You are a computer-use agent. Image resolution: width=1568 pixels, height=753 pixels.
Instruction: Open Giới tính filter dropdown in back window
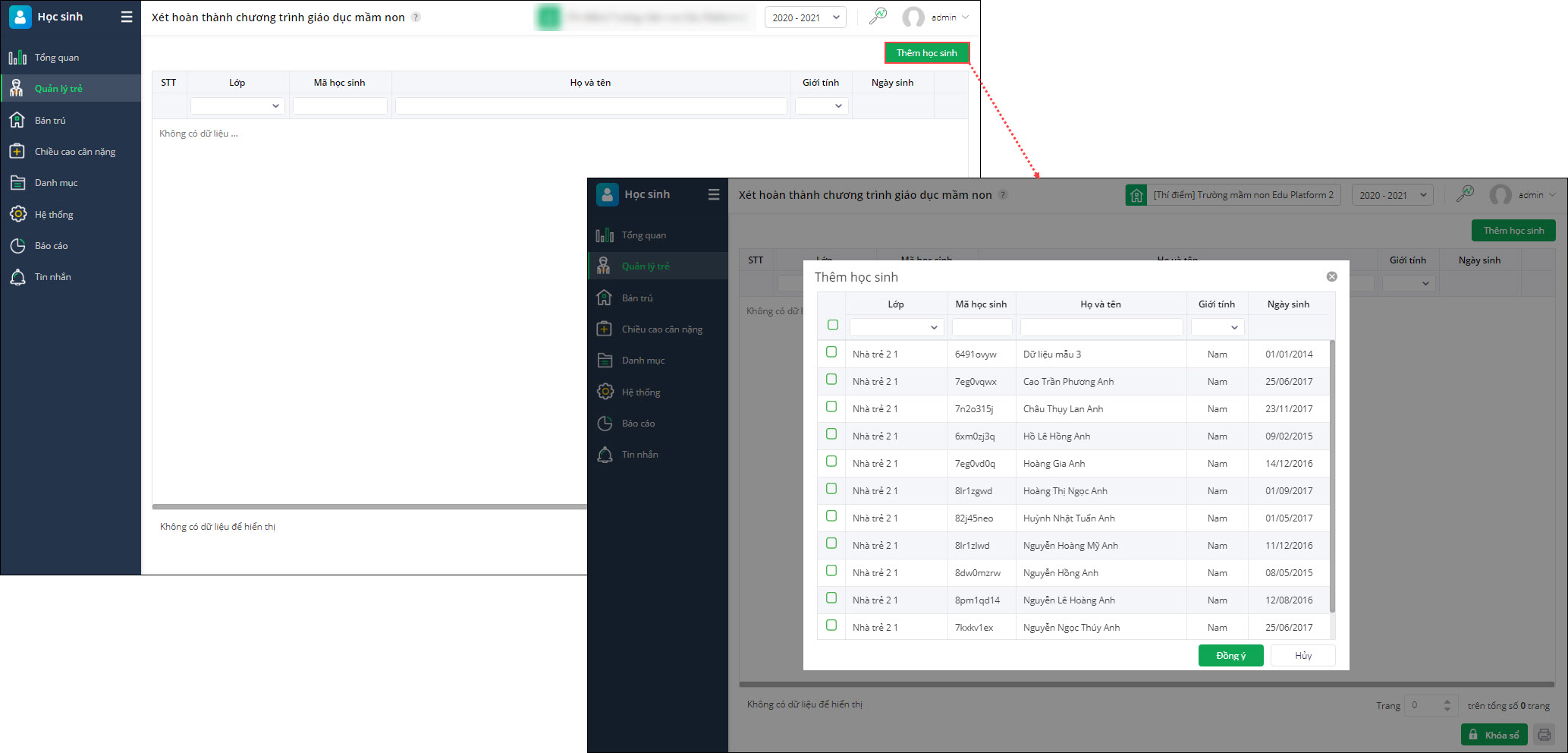pos(822,106)
